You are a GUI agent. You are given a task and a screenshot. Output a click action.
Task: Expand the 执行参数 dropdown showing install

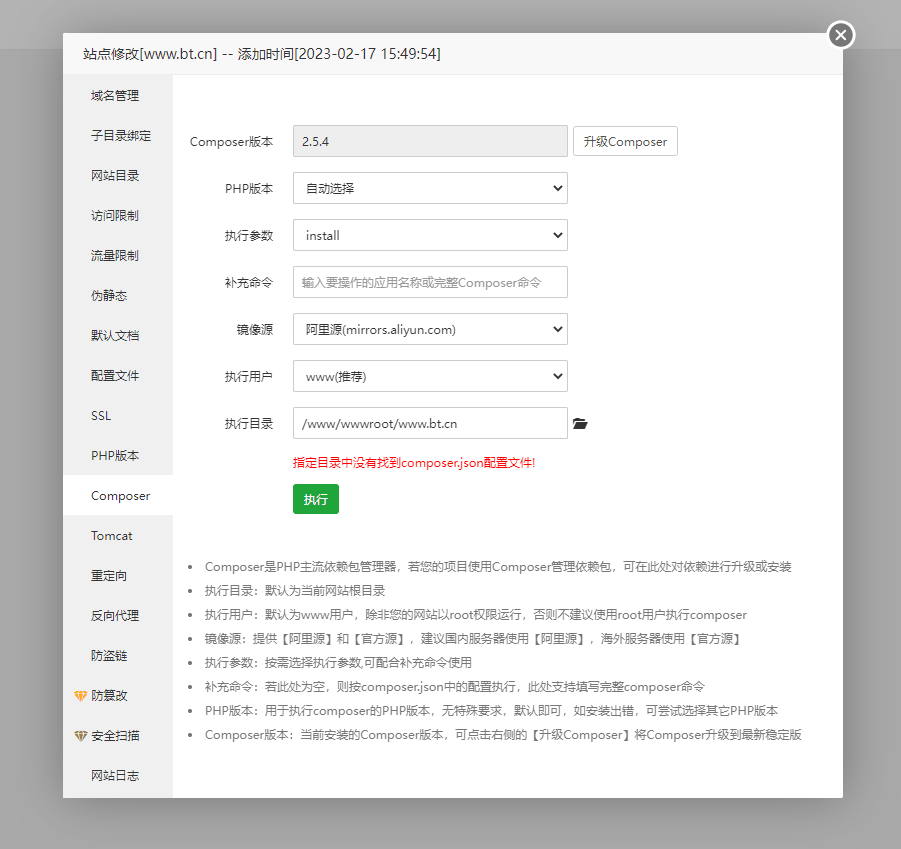(x=430, y=236)
